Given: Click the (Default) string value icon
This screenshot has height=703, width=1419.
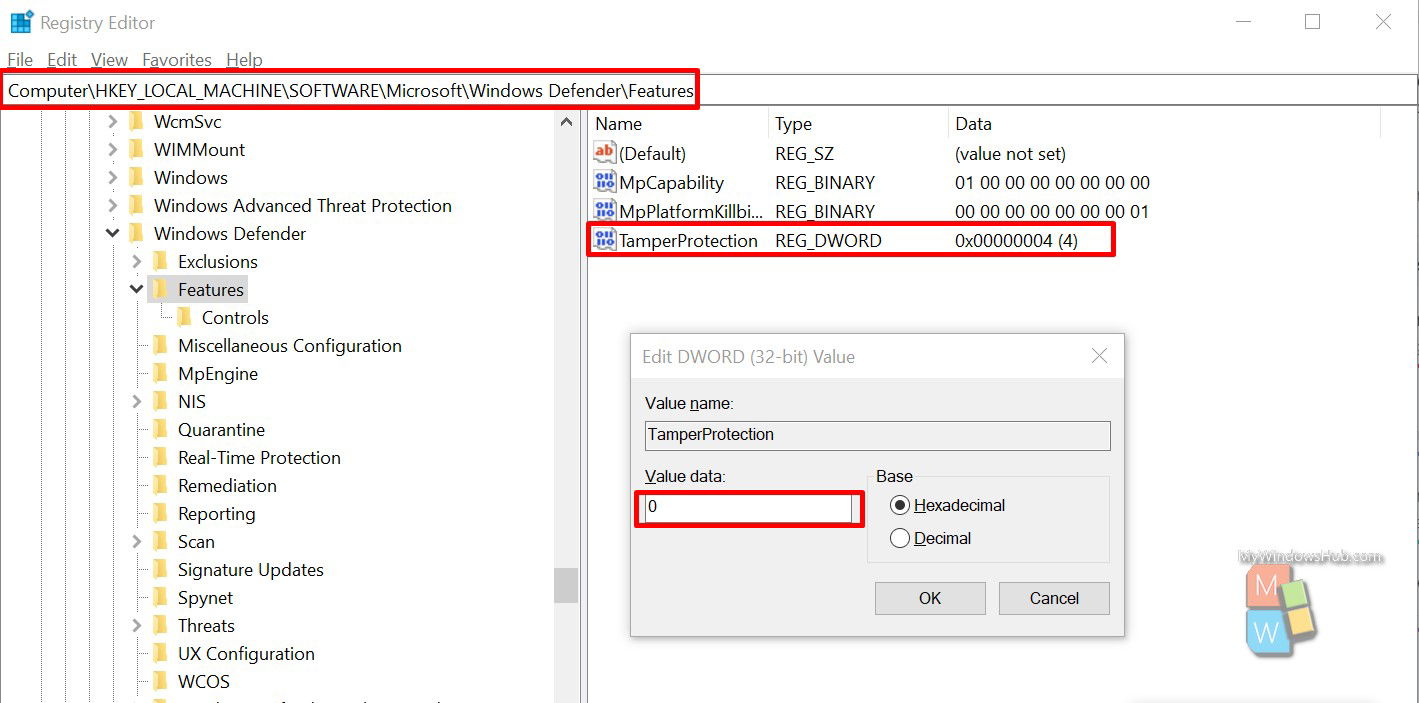Looking at the screenshot, I should (x=605, y=153).
